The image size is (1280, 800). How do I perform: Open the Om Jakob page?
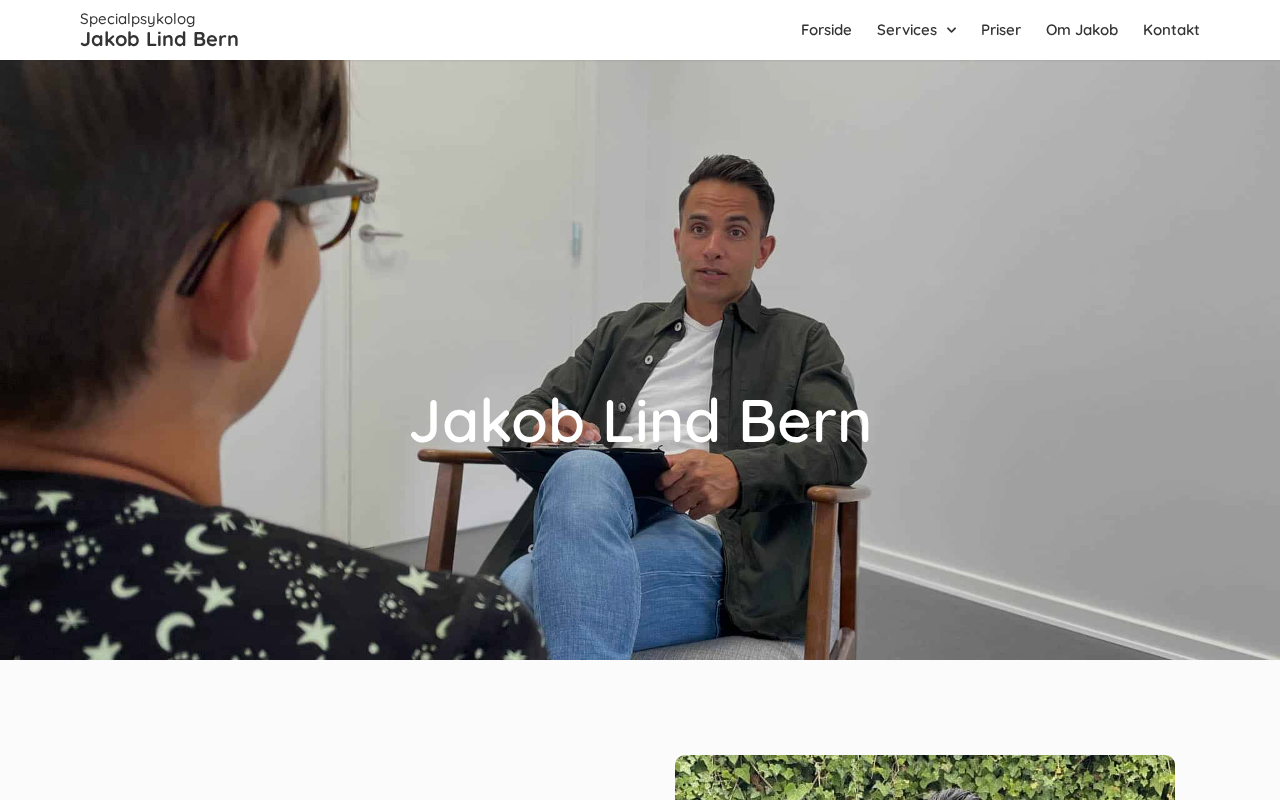[x=1082, y=30]
